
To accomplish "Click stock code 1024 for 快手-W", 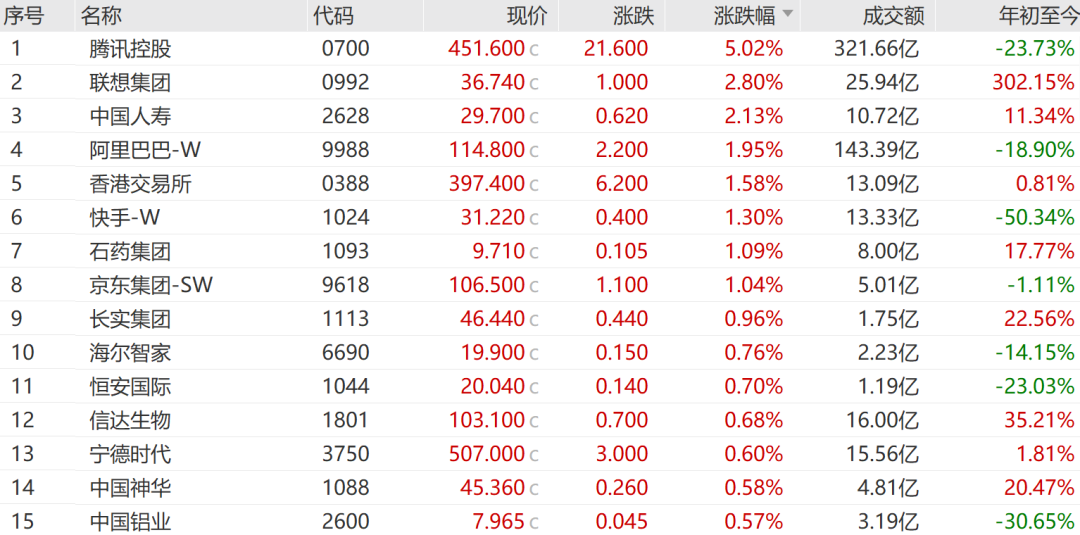I will pos(346,218).
